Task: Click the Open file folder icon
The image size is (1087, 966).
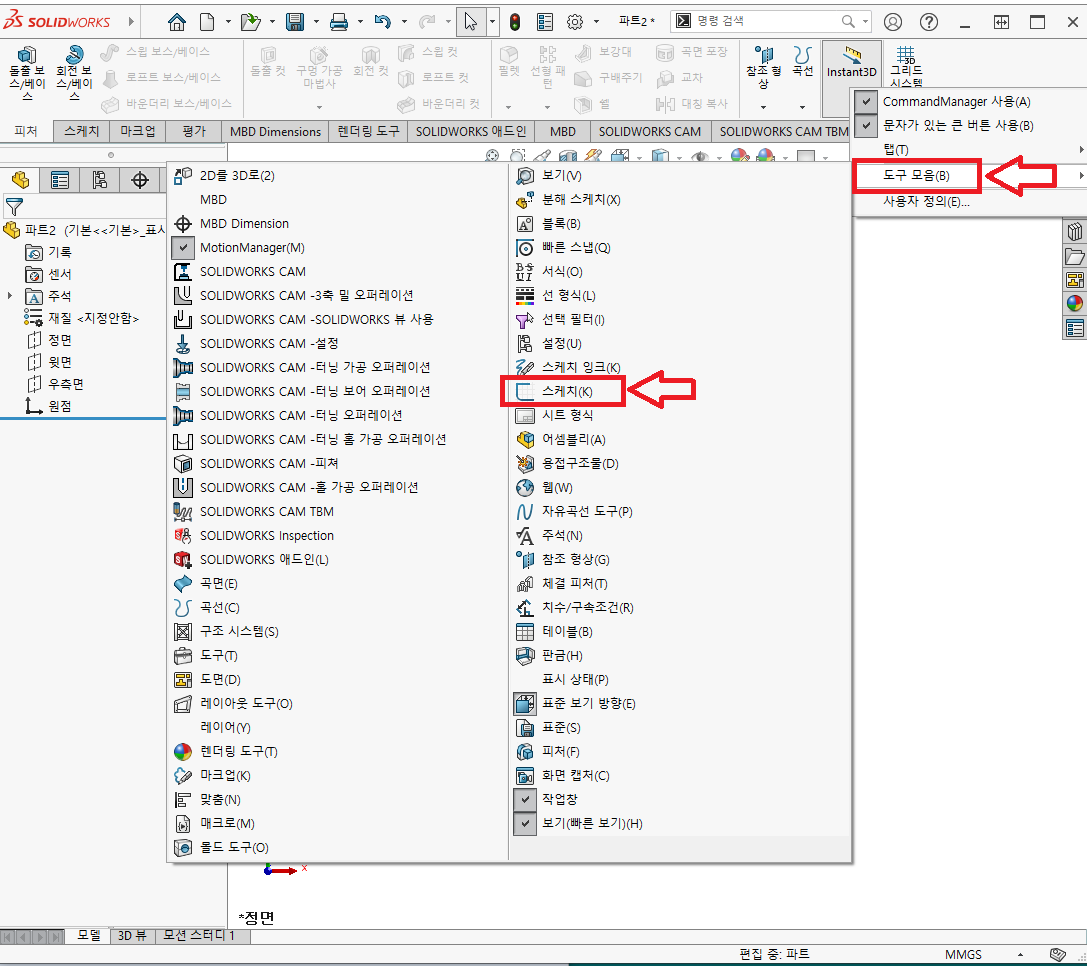Action: [250, 22]
